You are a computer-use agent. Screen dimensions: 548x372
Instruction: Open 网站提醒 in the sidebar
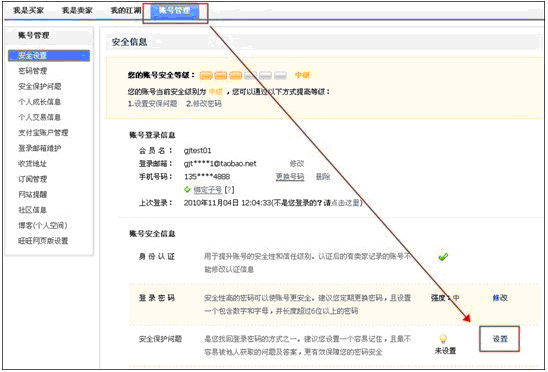pos(33,194)
